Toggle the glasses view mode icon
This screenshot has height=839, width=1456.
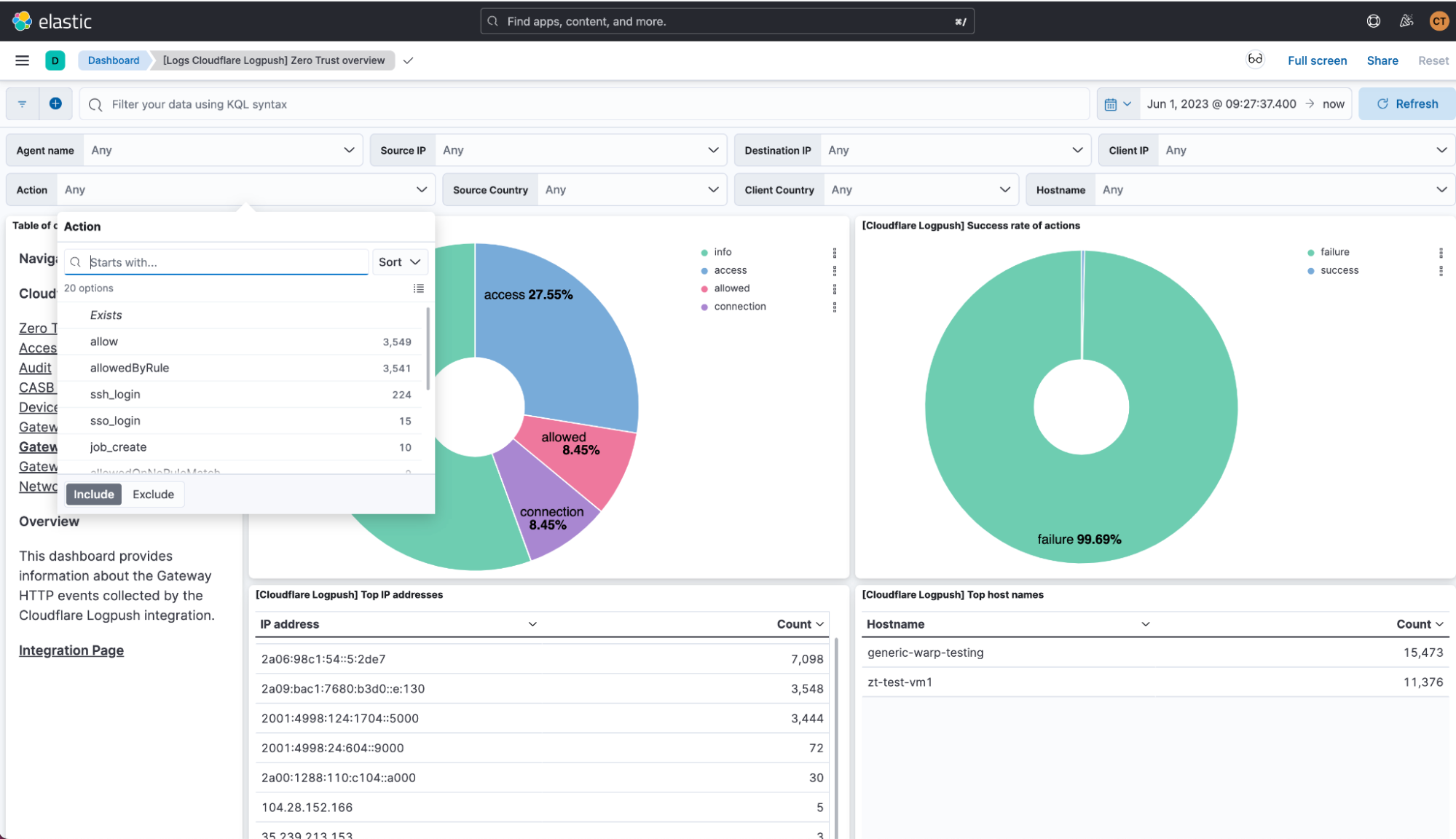coord(1254,60)
